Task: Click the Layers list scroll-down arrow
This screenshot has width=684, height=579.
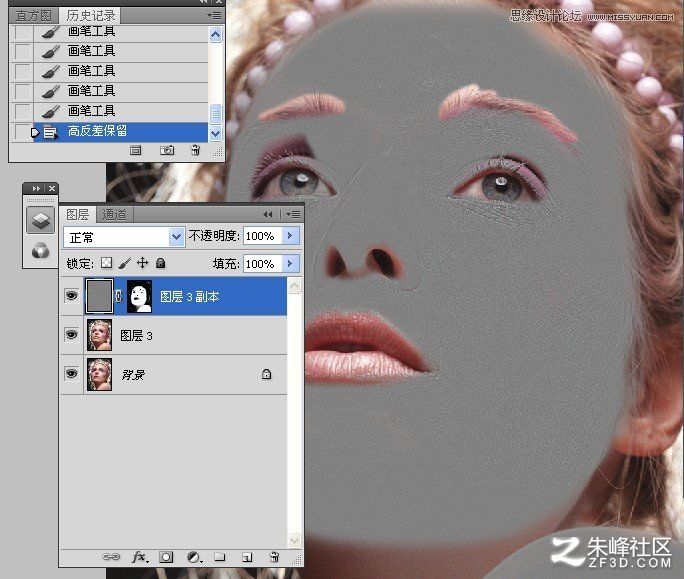Action: (x=295, y=541)
